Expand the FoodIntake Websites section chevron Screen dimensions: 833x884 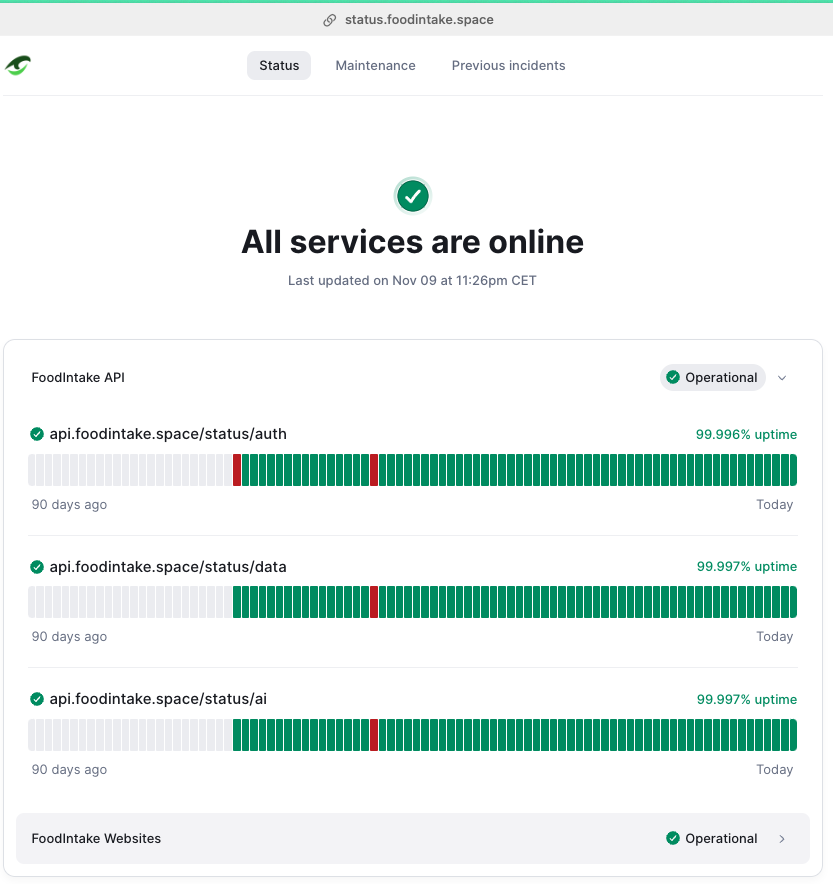click(x=782, y=839)
